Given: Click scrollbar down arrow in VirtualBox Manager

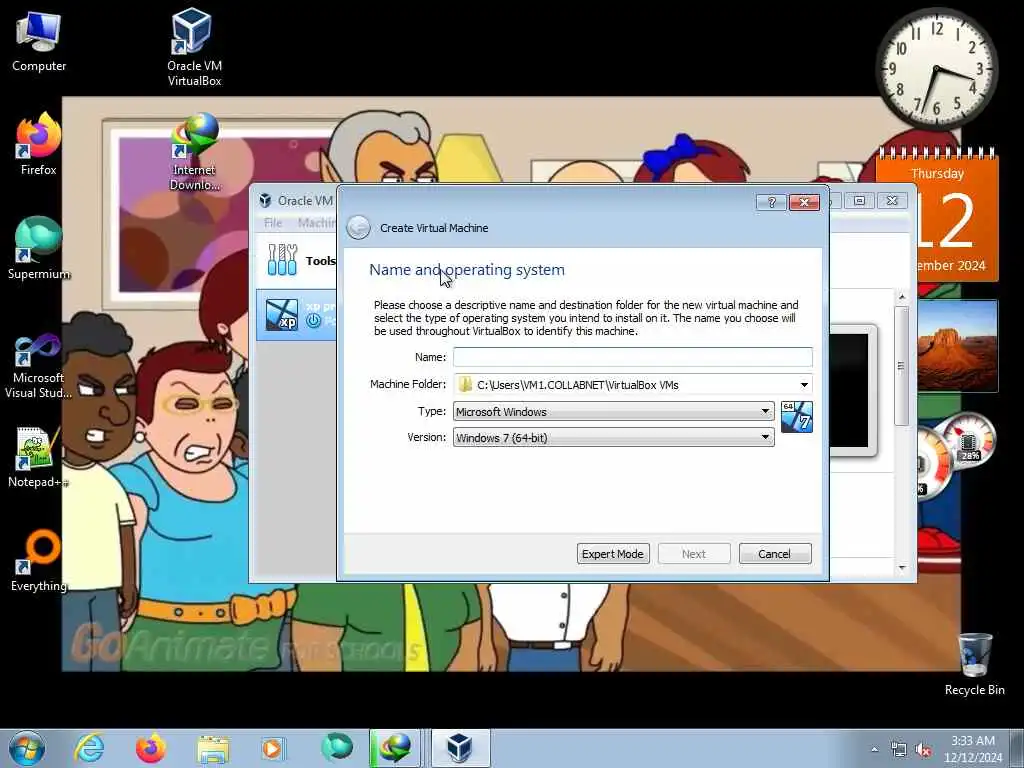Looking at the screenshot, I should (902, 568).
